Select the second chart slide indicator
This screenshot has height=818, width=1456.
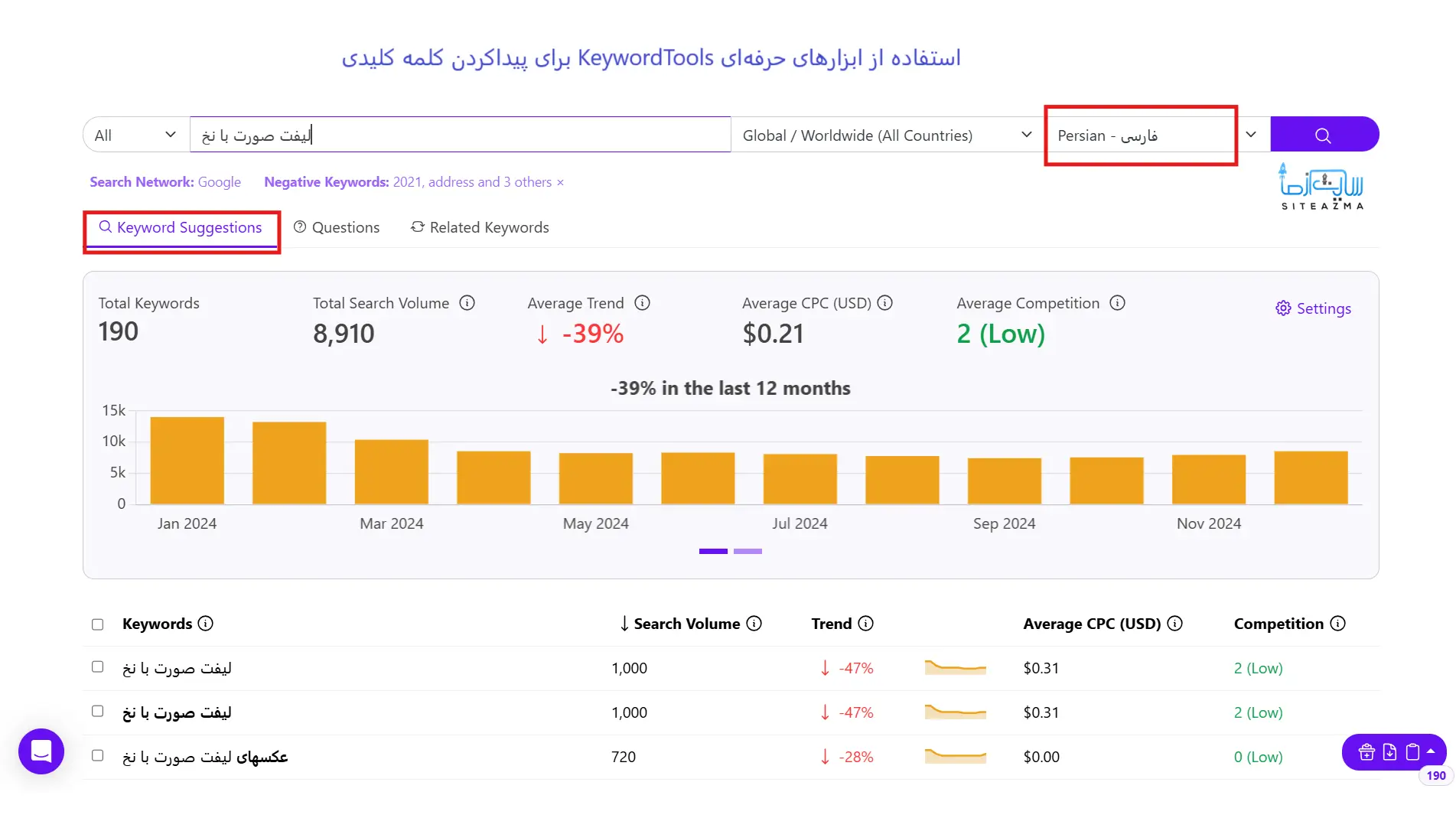point(748,551)
